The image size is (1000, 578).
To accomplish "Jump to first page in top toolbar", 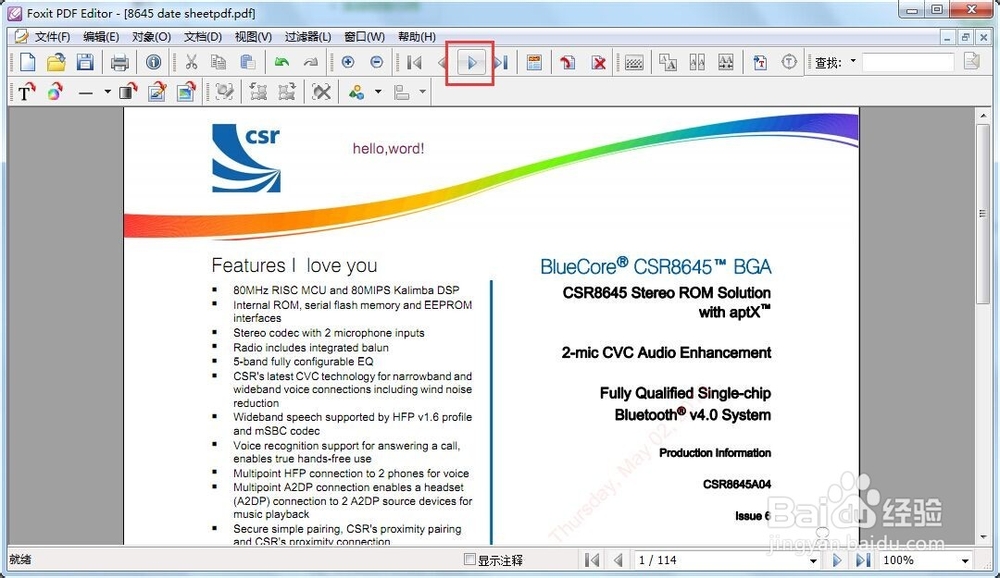I will tap(414, 63).
